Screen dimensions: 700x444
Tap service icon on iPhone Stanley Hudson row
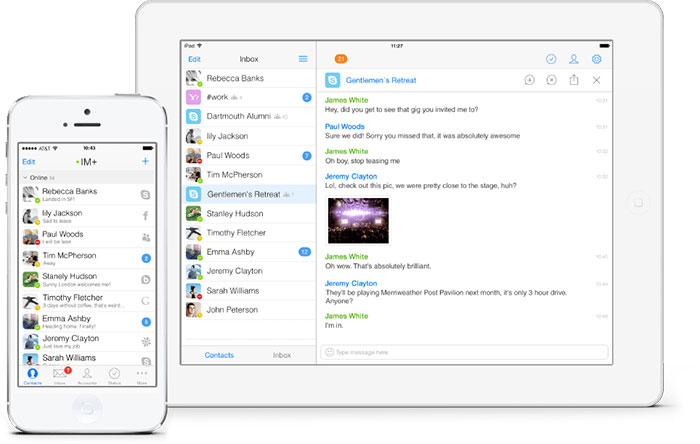pos(146,279)
